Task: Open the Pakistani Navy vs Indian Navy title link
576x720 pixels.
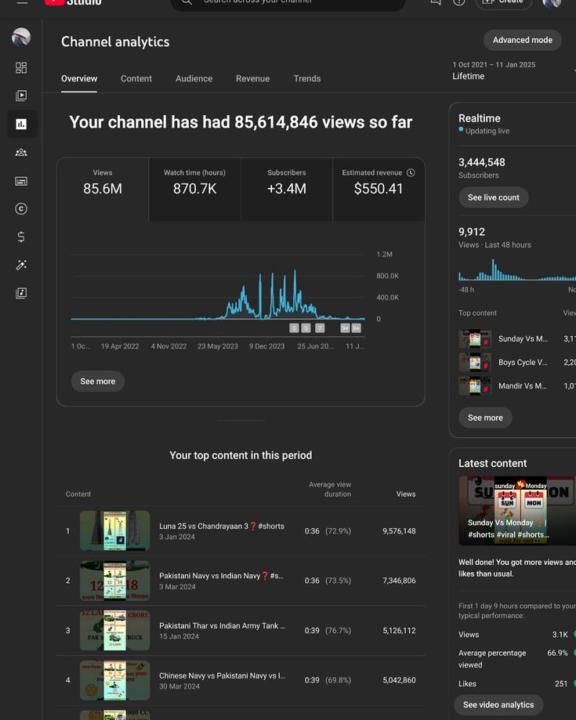Action: click(221, 576)
